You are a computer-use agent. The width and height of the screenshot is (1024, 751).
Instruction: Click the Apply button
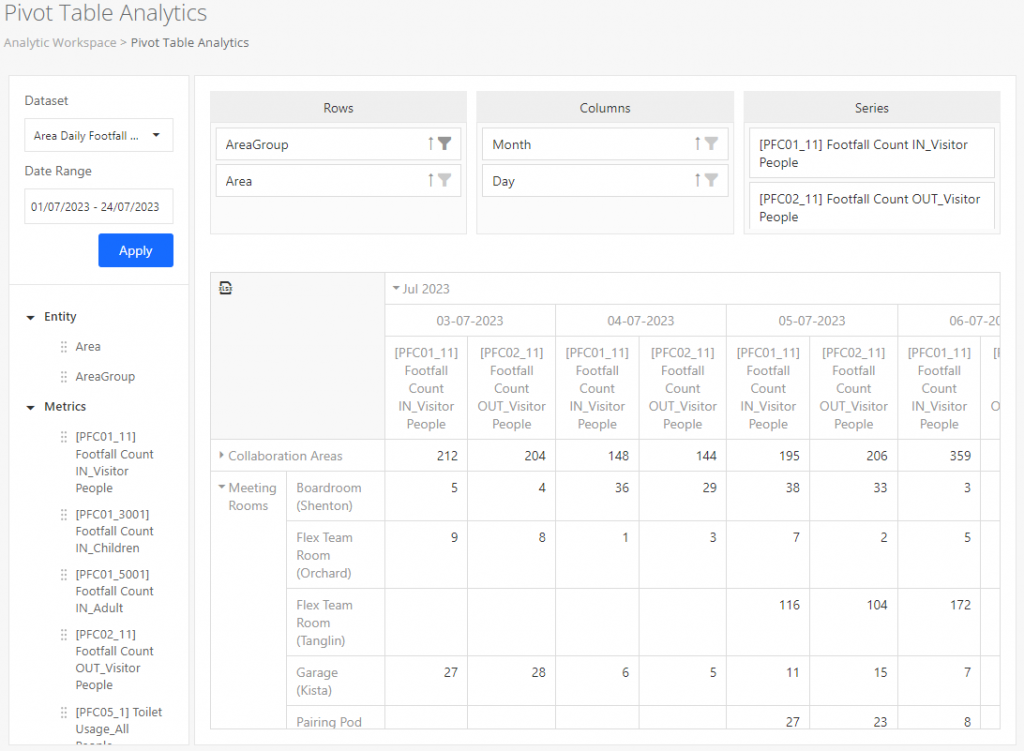[135, 250]
